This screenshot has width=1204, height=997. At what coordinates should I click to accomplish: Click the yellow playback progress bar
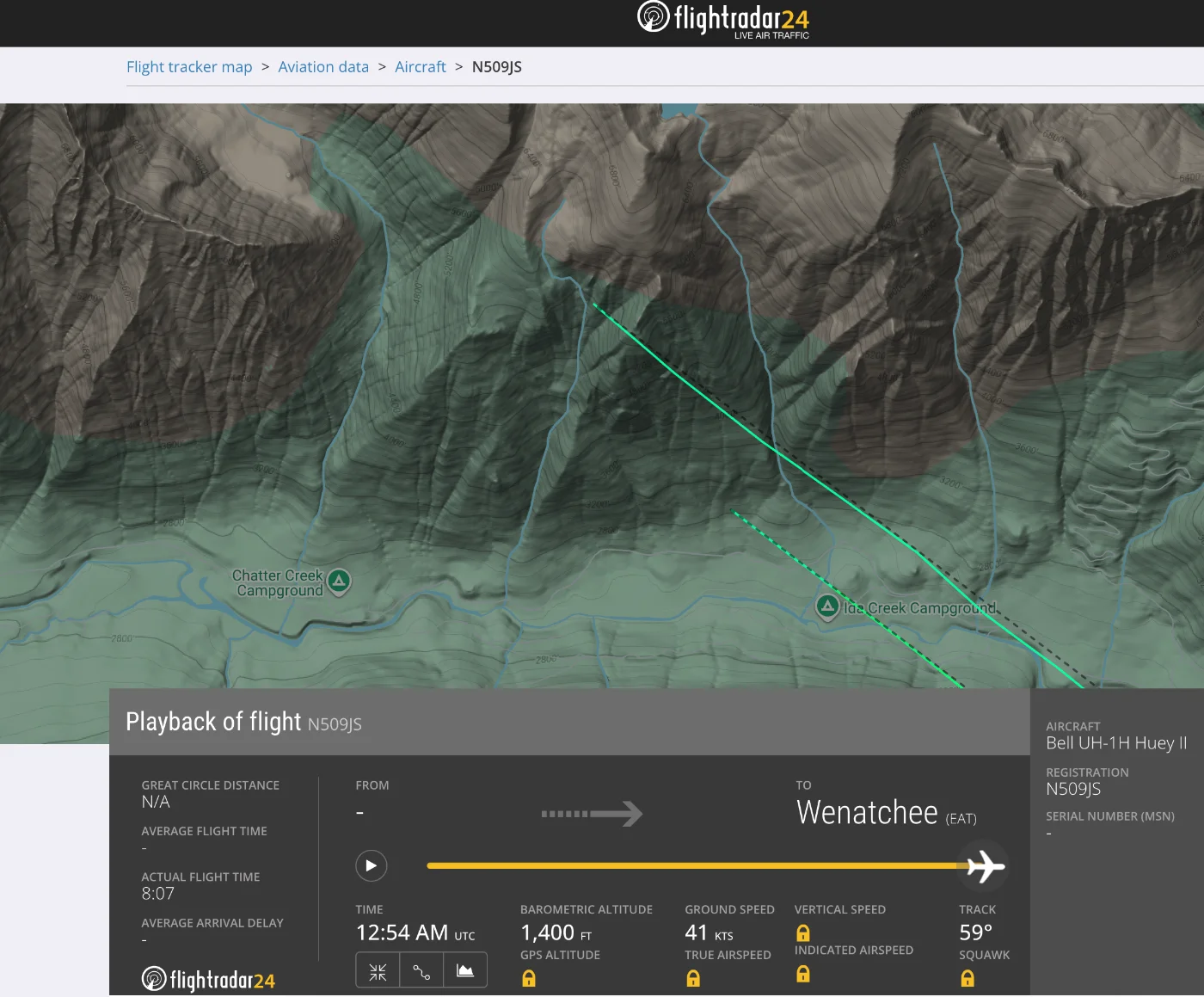click(688, 865)
